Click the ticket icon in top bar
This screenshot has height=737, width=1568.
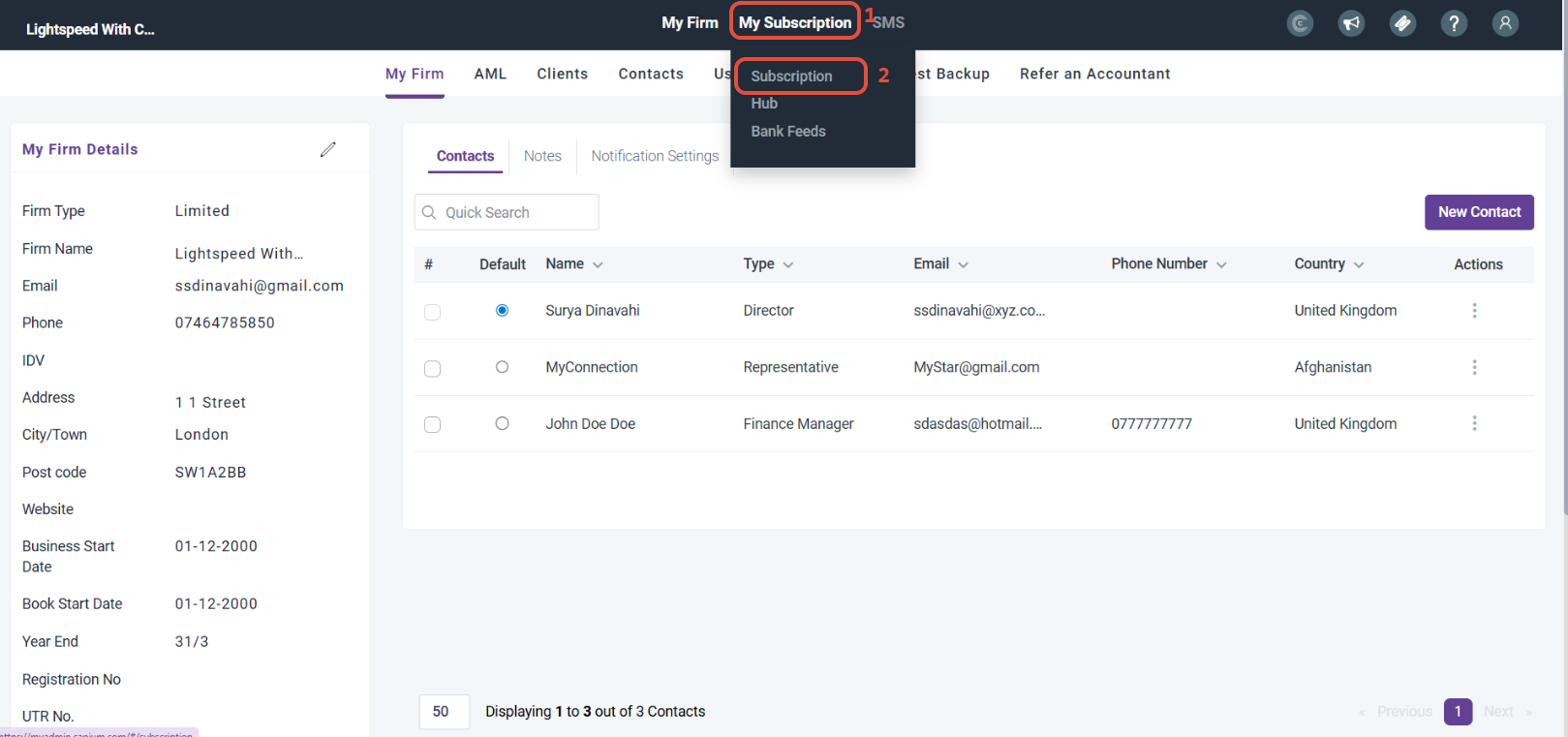point(1402,23)
